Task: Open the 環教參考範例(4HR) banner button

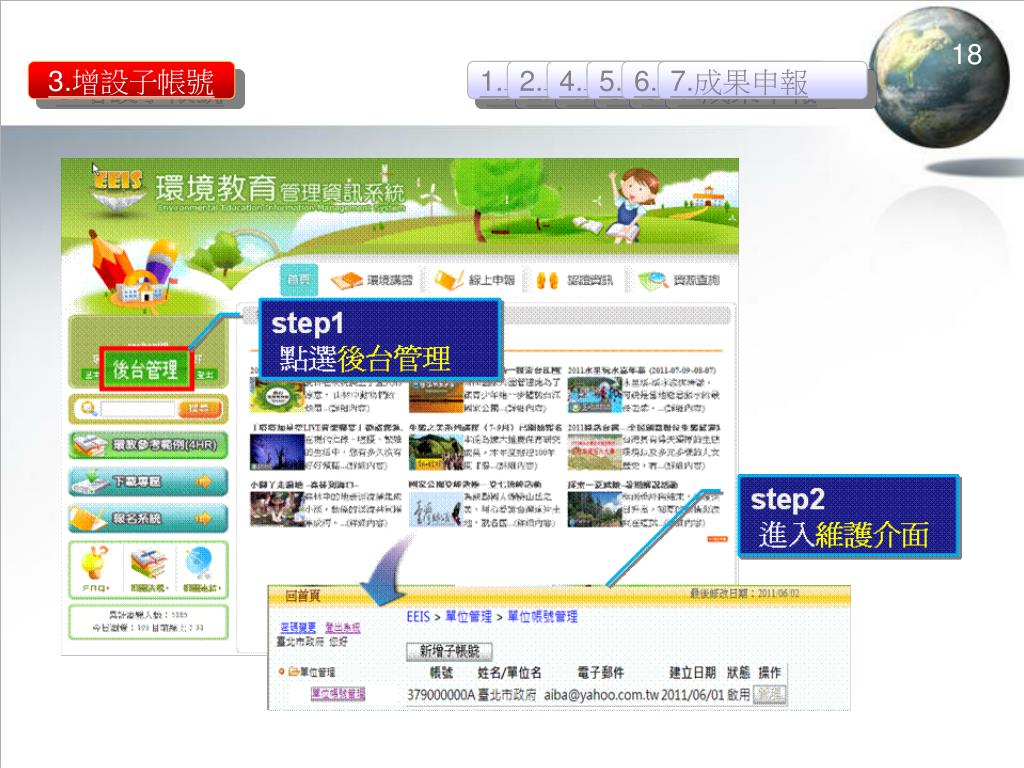Action: (148, 445)
